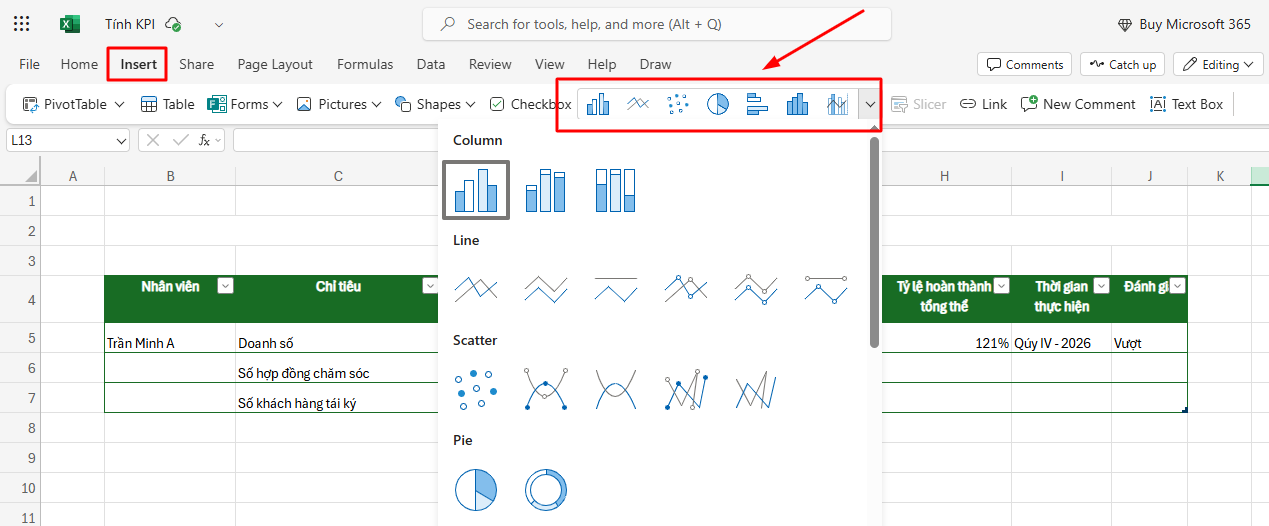This screenshot has height=526, width=1269.
Task: Select Scatter with Straight Lines option
Action: tap(756, 390)
